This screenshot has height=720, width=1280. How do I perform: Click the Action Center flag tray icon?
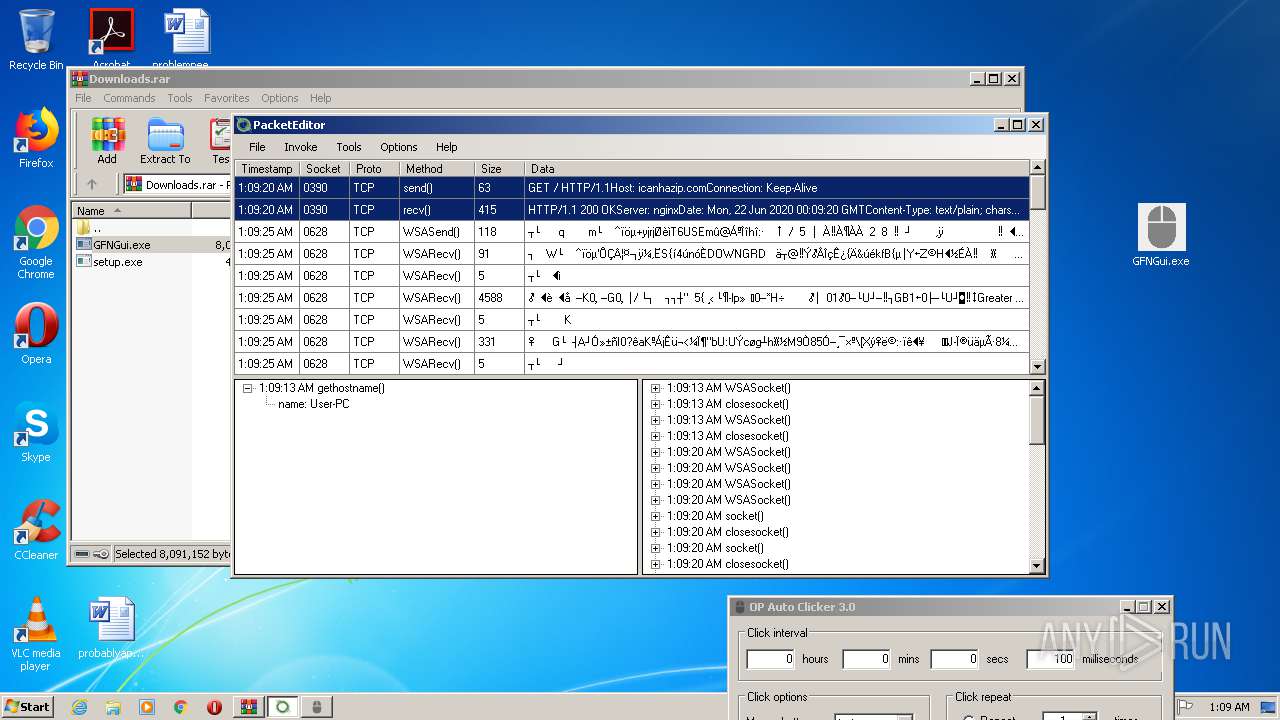(1185, 707)
